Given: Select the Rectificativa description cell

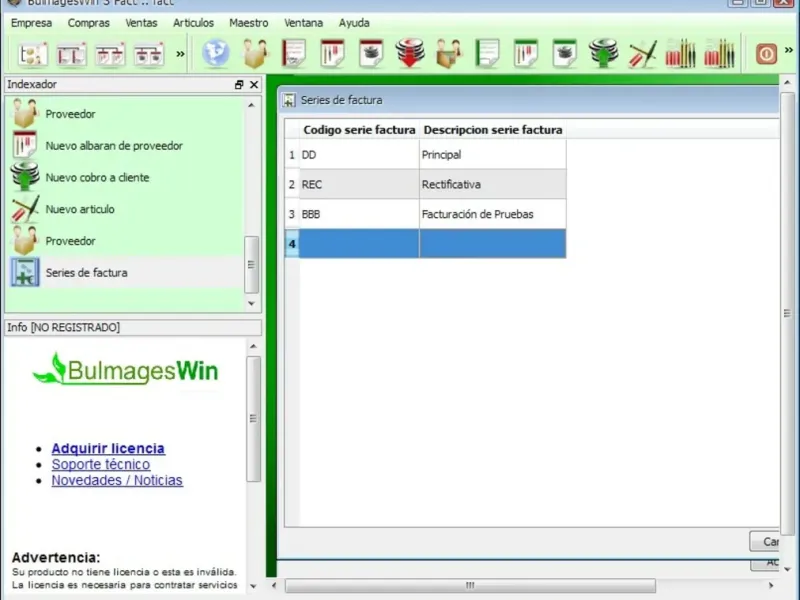Looking at the screenshot, I should 493,184.
